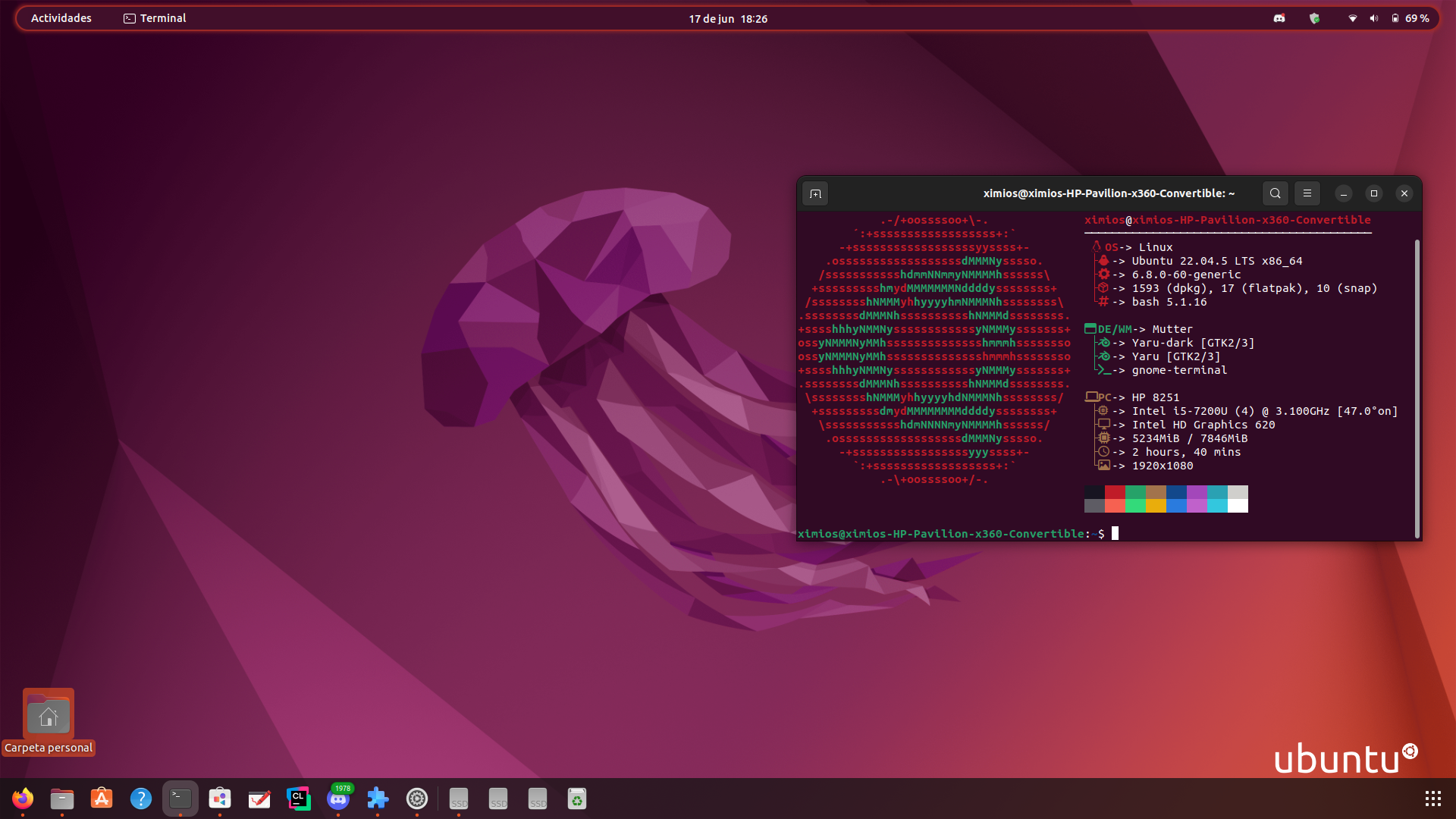The image size is (1456, 819).
Task: Click the Discord tray indicator icon
Action: click(x=1279, y=18)
